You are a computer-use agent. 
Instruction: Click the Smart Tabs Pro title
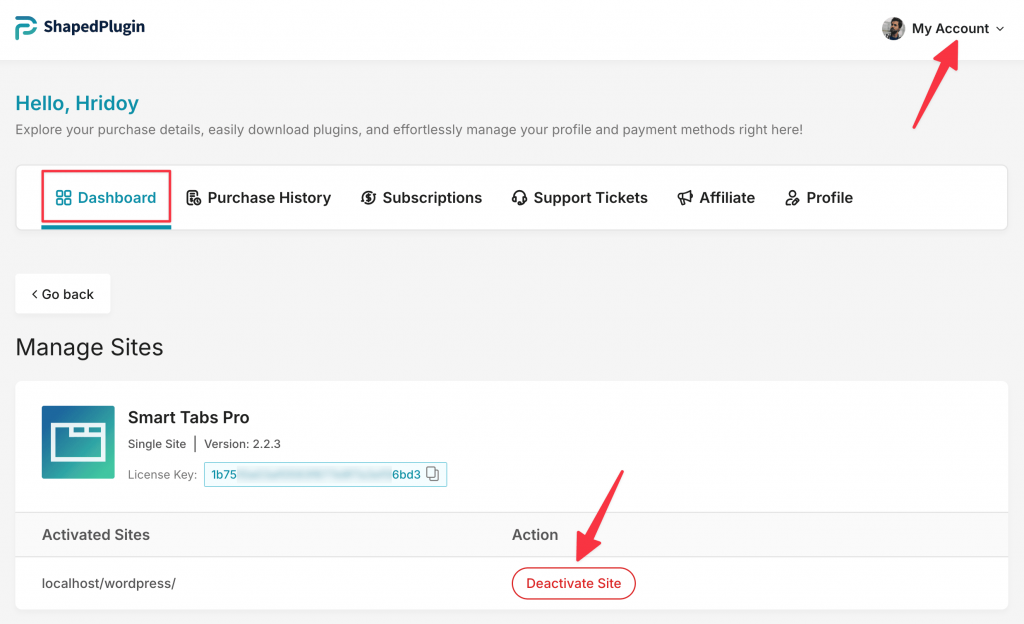tap(189, 417)
